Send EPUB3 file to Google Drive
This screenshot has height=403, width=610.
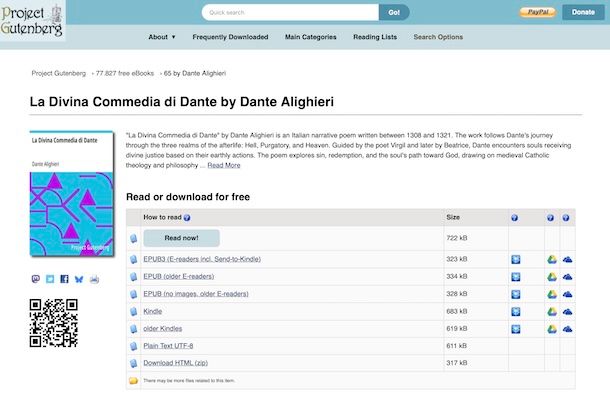pos(552,259)
